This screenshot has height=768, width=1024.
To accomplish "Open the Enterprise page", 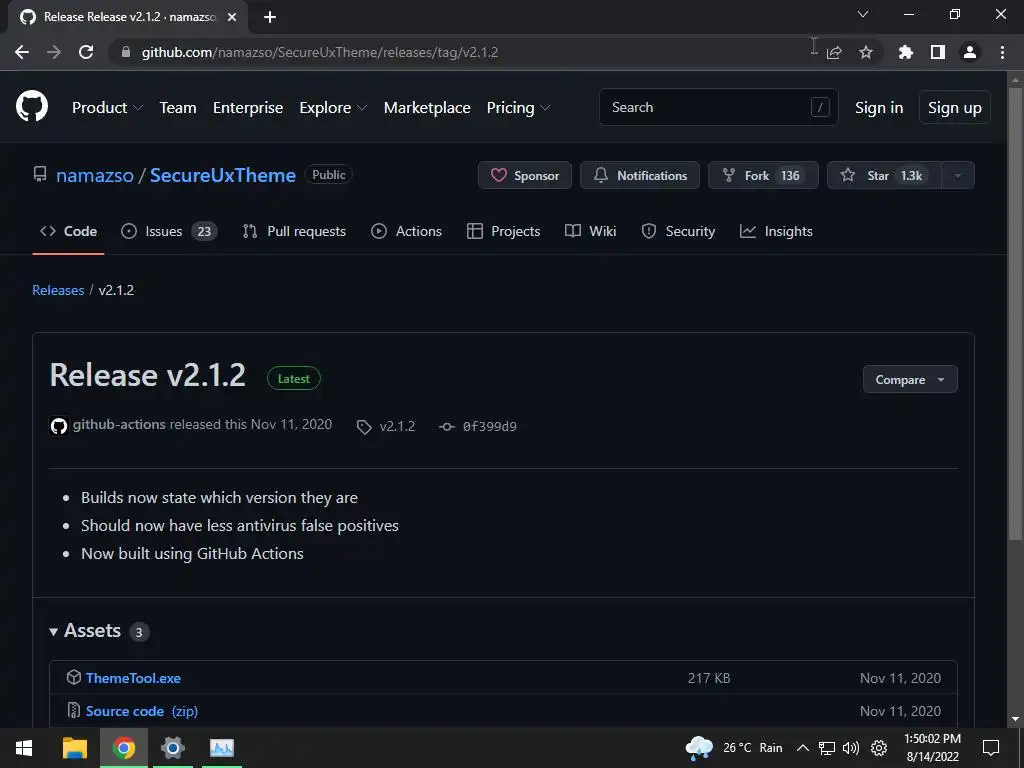I will click(248, 108).
